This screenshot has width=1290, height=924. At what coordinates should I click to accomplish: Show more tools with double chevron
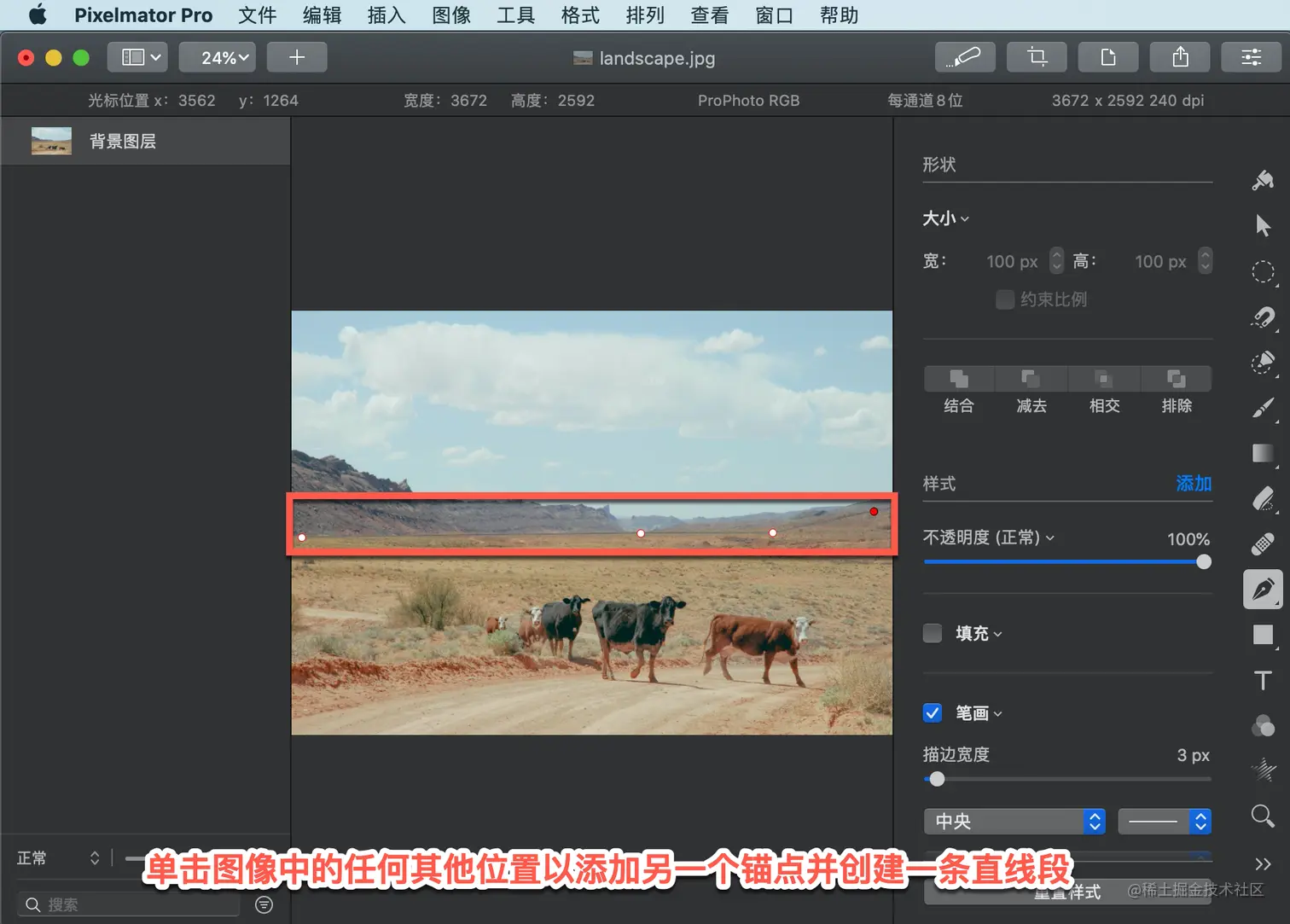1263,863
